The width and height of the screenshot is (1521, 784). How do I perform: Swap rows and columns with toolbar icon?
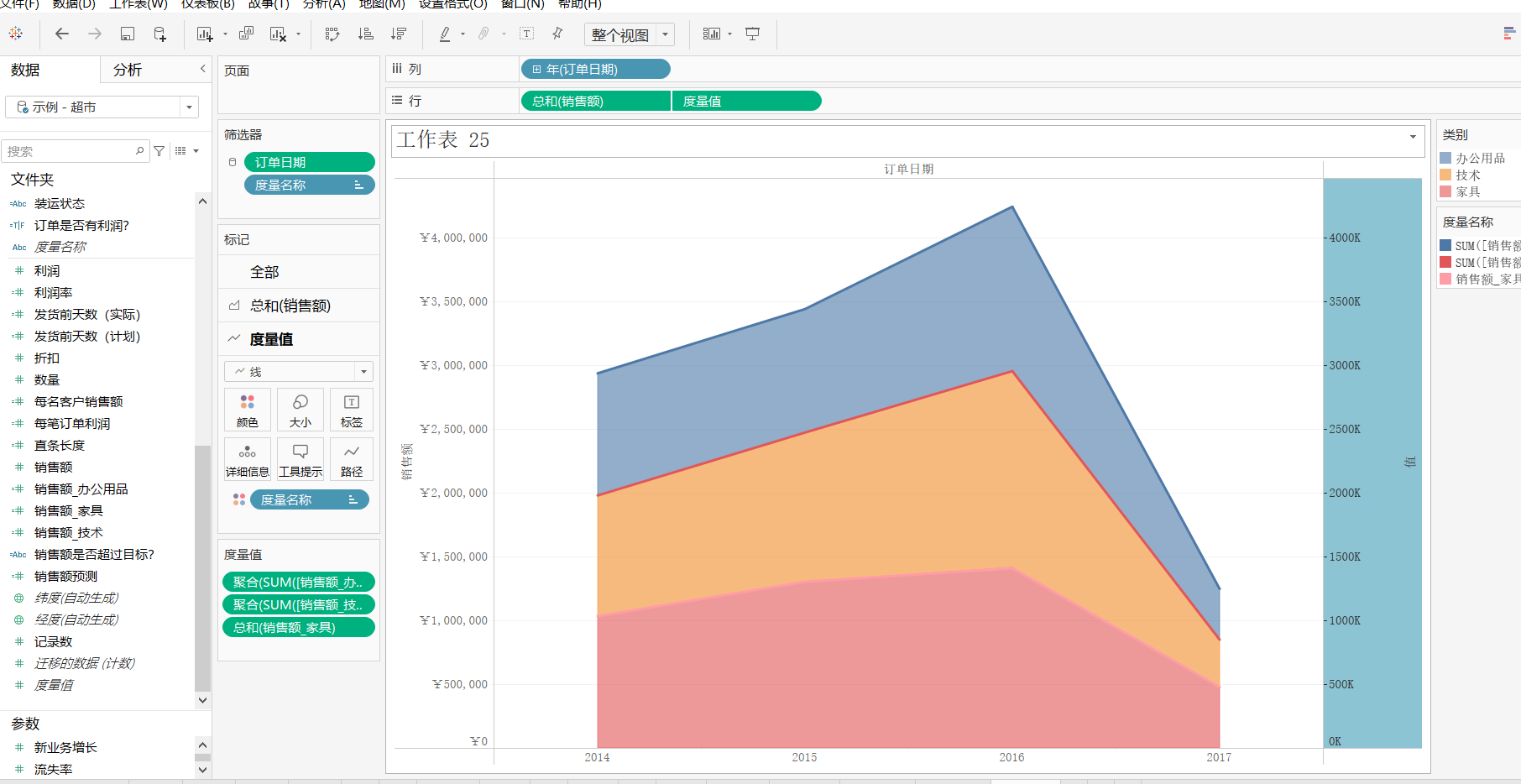[332, 34]
